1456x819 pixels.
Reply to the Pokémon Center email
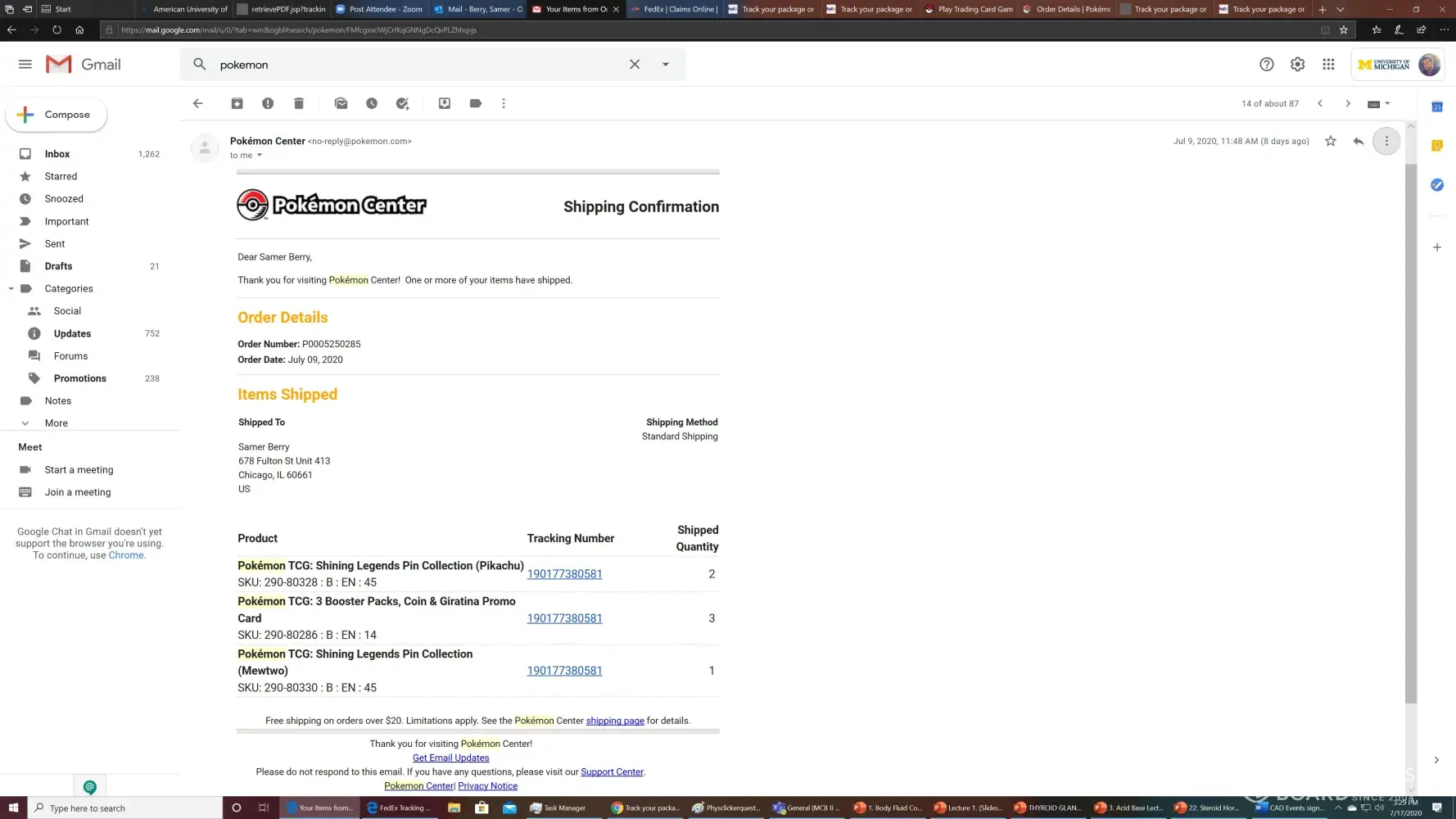1359,141
